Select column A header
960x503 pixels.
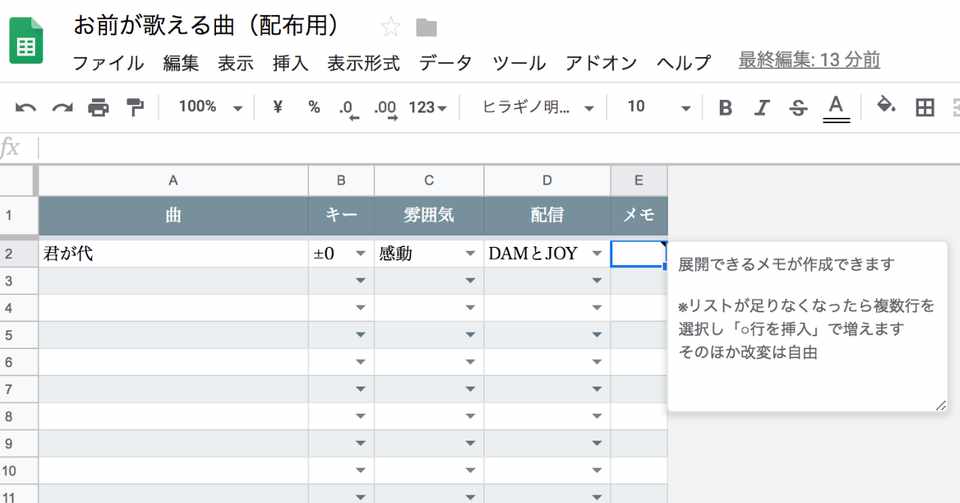coord(173,181)
